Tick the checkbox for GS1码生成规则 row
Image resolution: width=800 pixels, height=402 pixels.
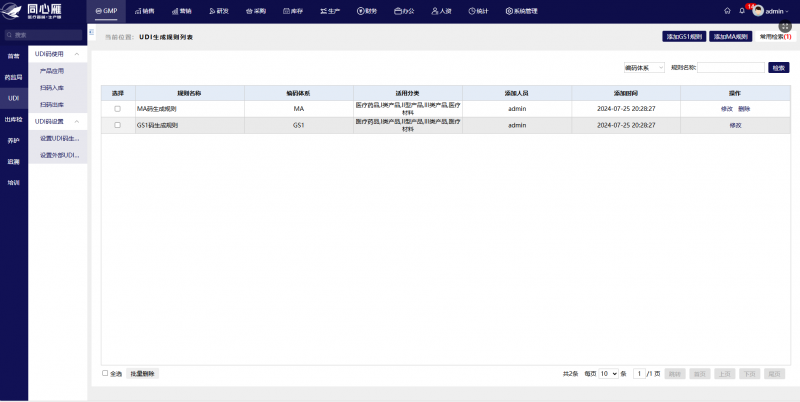pyautogui.click(x=117, y=125)
